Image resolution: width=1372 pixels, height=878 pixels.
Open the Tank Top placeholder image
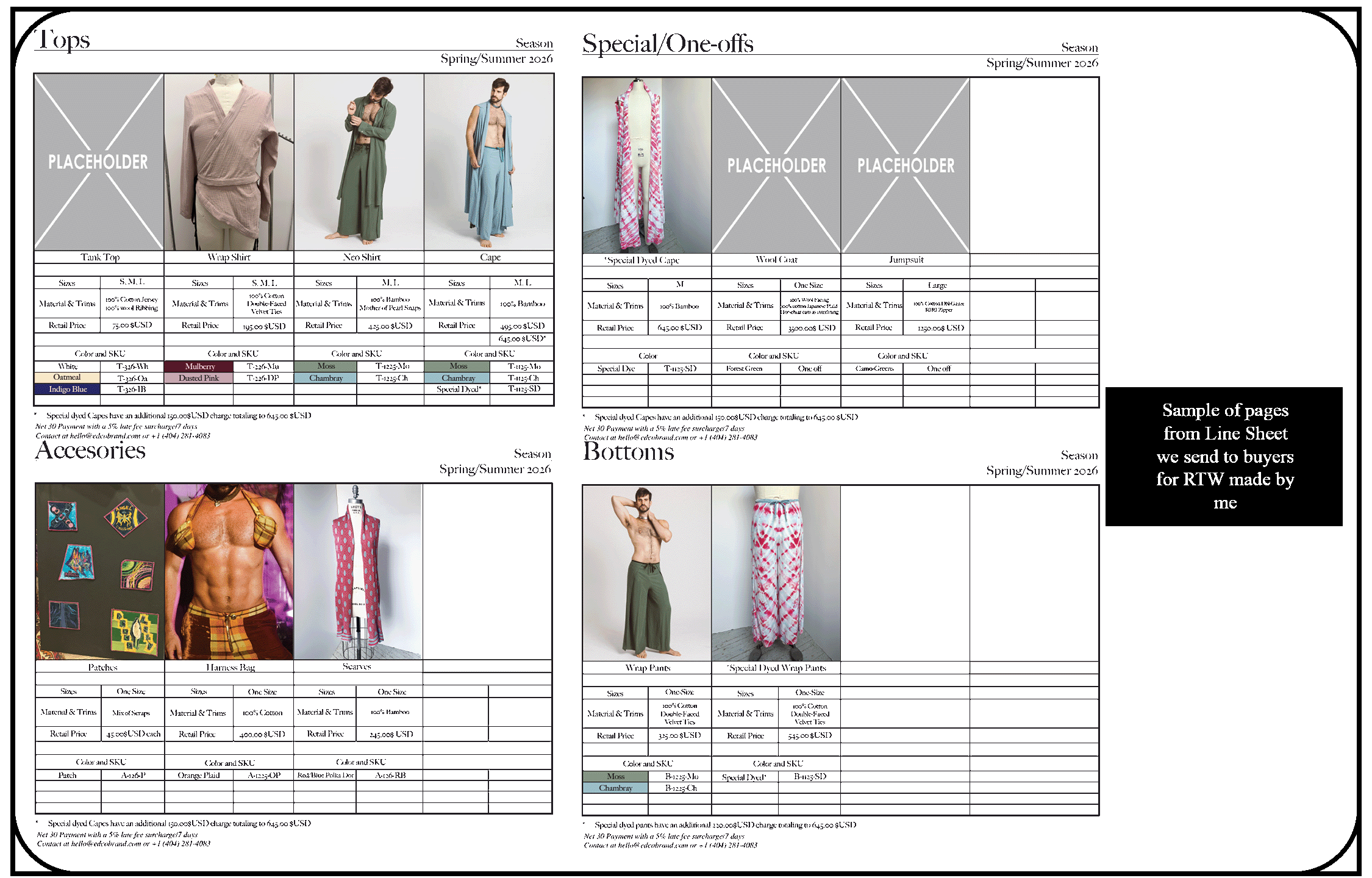99,162
